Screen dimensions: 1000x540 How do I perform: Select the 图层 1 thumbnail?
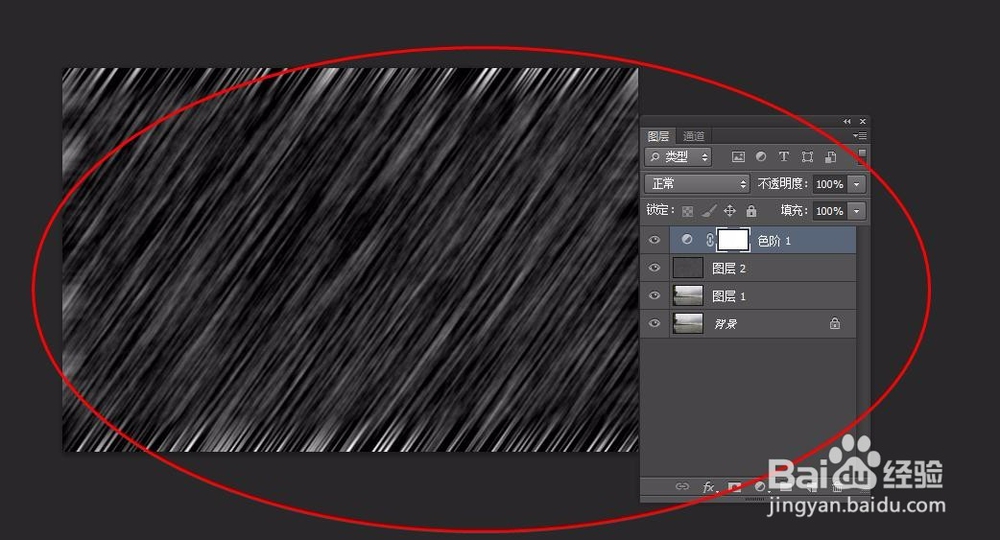point(688,295)
